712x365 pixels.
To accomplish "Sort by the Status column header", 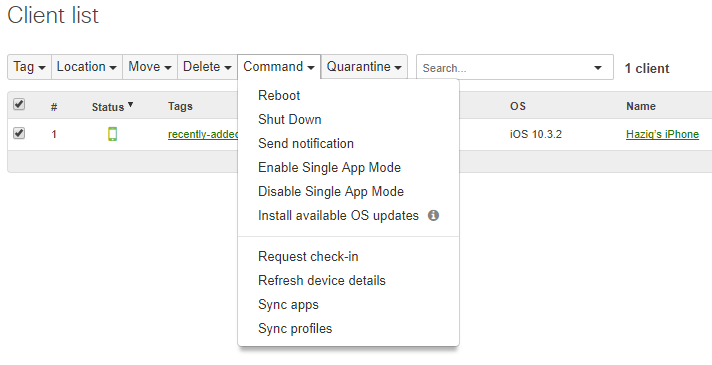I will tap(112, 107).
